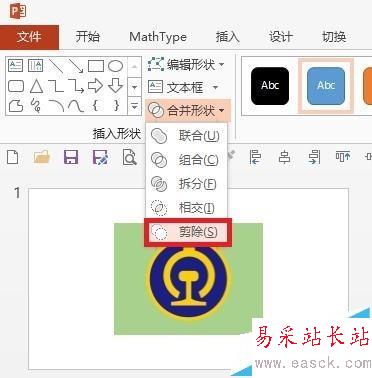Switch to the 插入 tab
The width and height of the screenshot is (372, 378).
coord(227,37)
